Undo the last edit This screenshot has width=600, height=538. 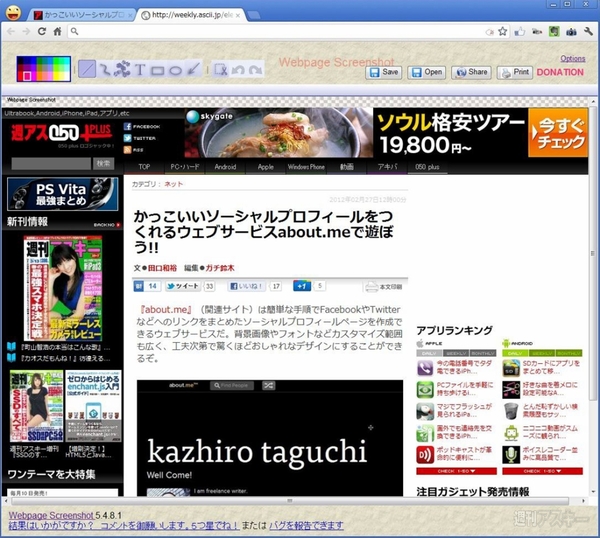pyautogui.click(x=238, y=70)
